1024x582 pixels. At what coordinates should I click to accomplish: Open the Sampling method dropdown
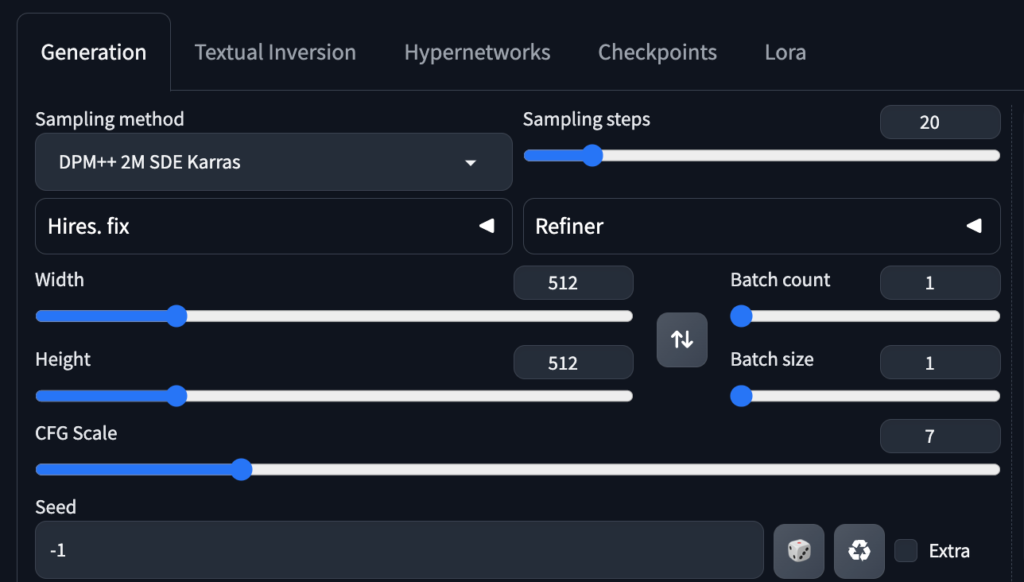tap(273, 161)
